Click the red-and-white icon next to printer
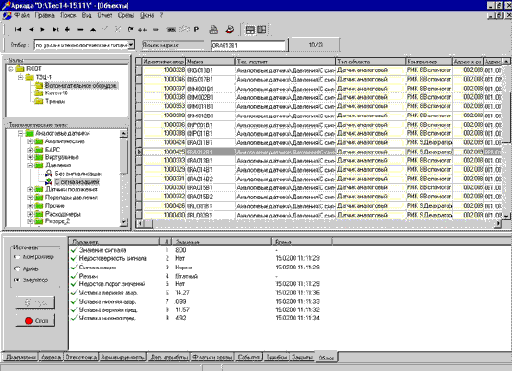512x371 pixels. pyautogui.click(x=230, y=30)
